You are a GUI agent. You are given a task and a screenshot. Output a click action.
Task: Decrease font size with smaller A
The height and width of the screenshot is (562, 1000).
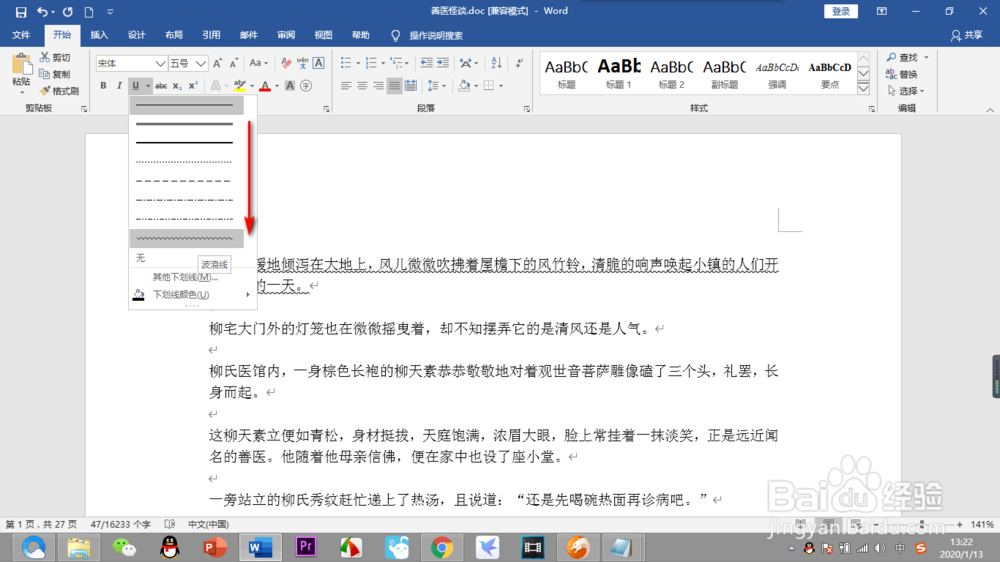233,63
